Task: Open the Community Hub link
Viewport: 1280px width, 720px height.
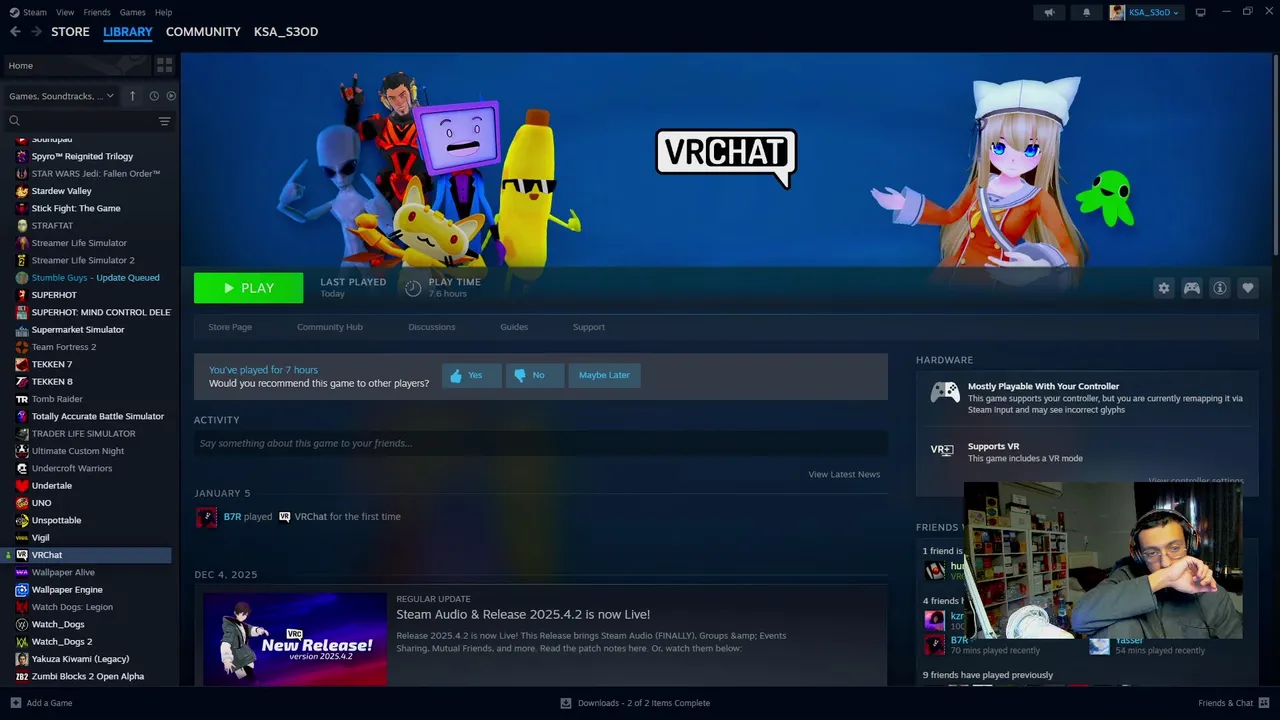Action: coord(330,327)
